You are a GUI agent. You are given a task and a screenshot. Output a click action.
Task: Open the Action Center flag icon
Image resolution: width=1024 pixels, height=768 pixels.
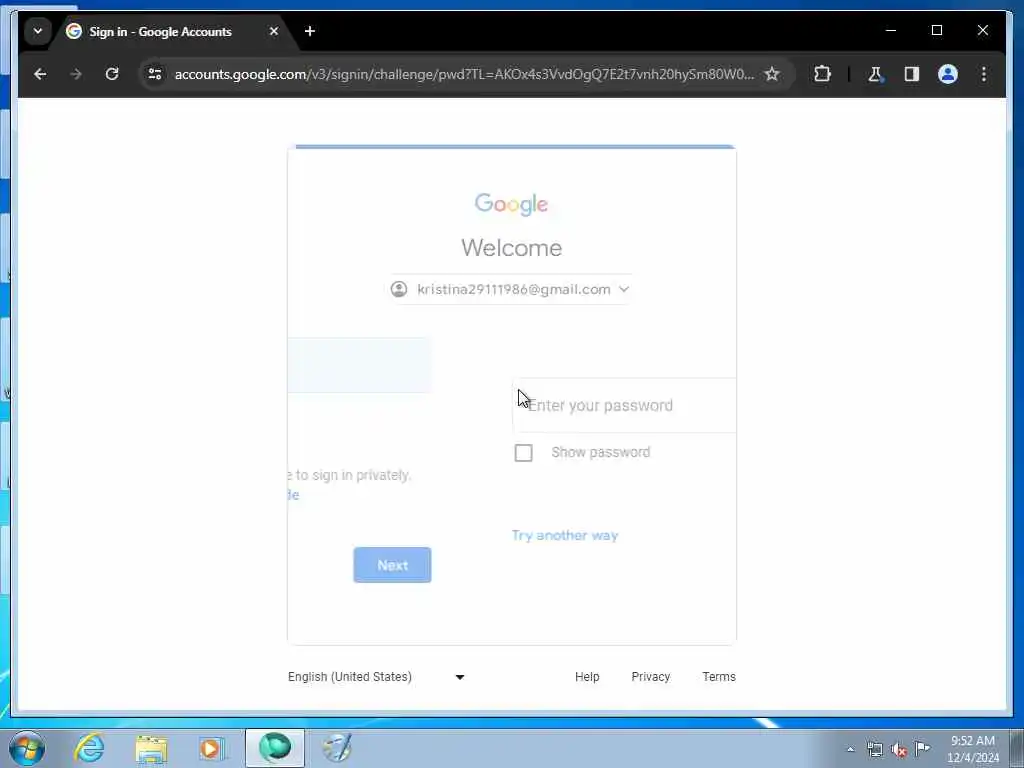pyautogui.click(x=922, y=748)
